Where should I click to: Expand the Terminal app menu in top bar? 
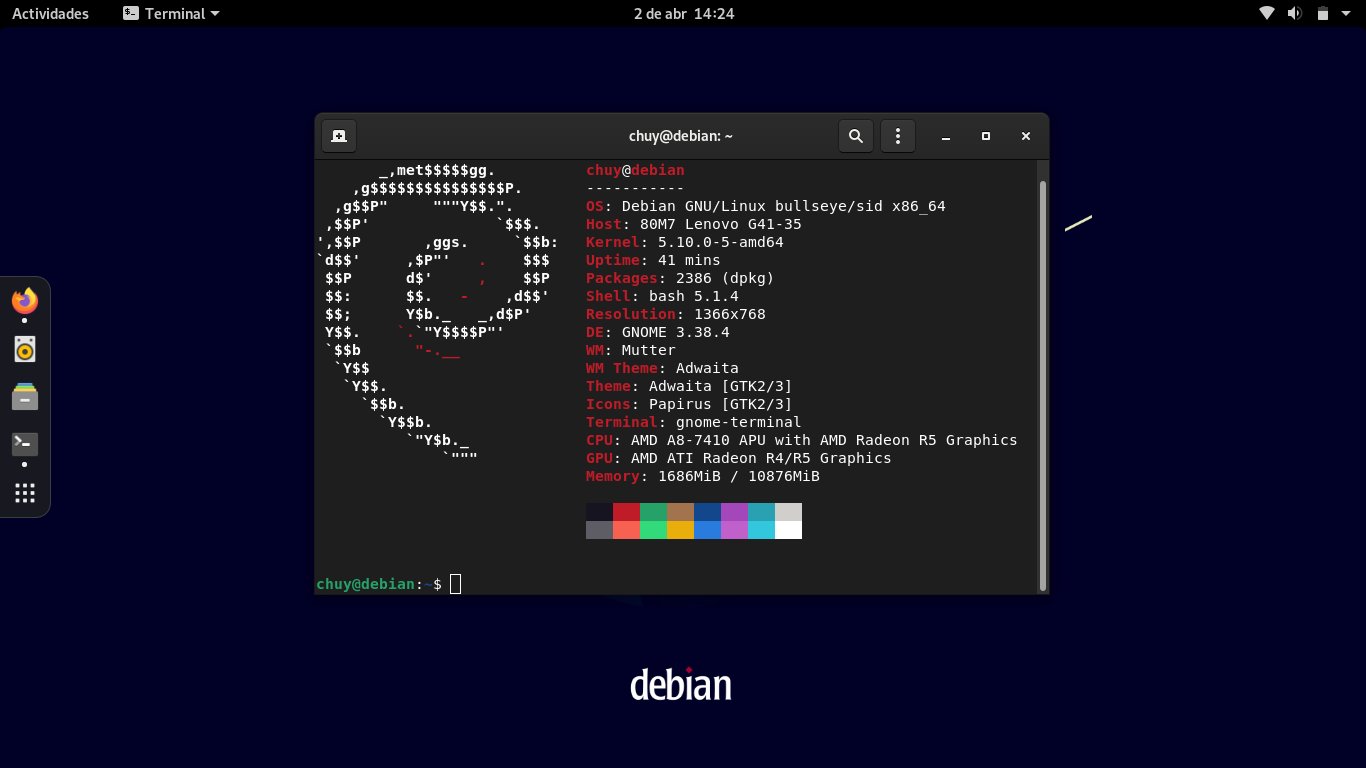171,13
